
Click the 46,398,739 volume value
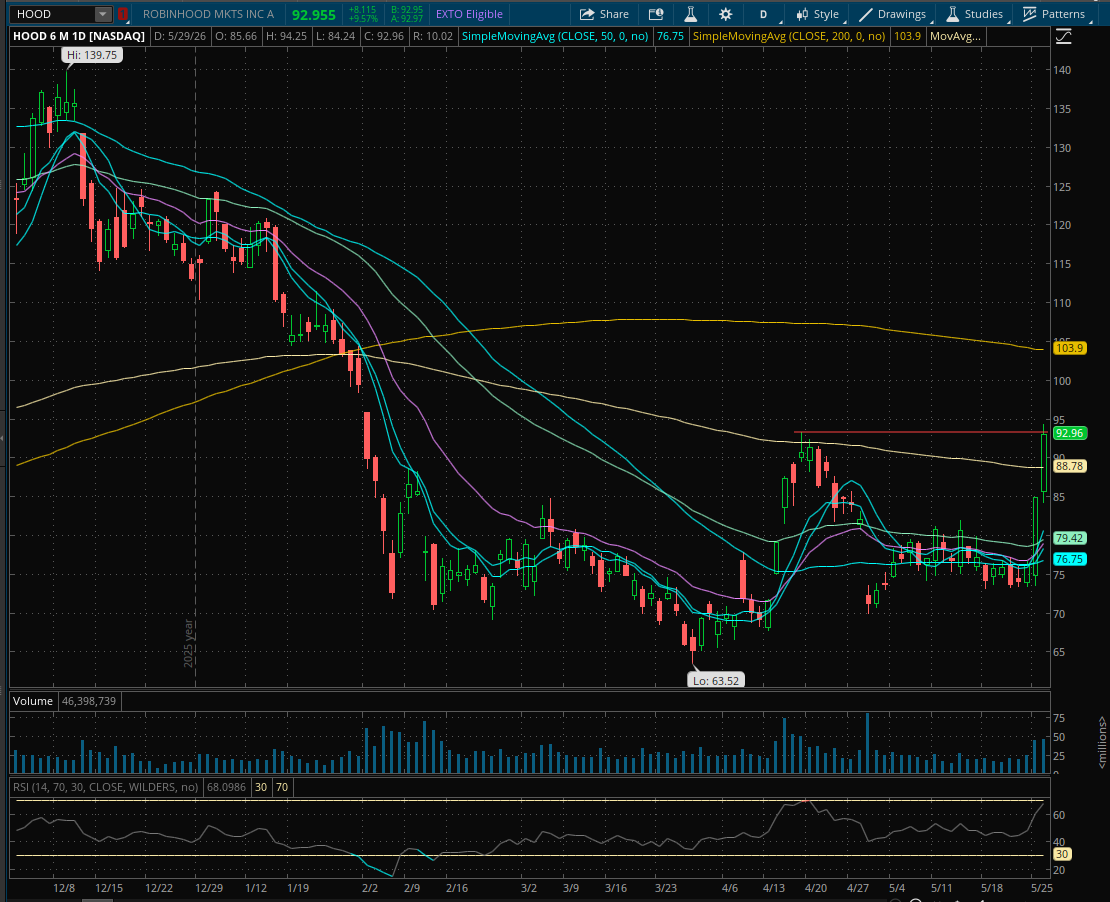click(89, 701)
